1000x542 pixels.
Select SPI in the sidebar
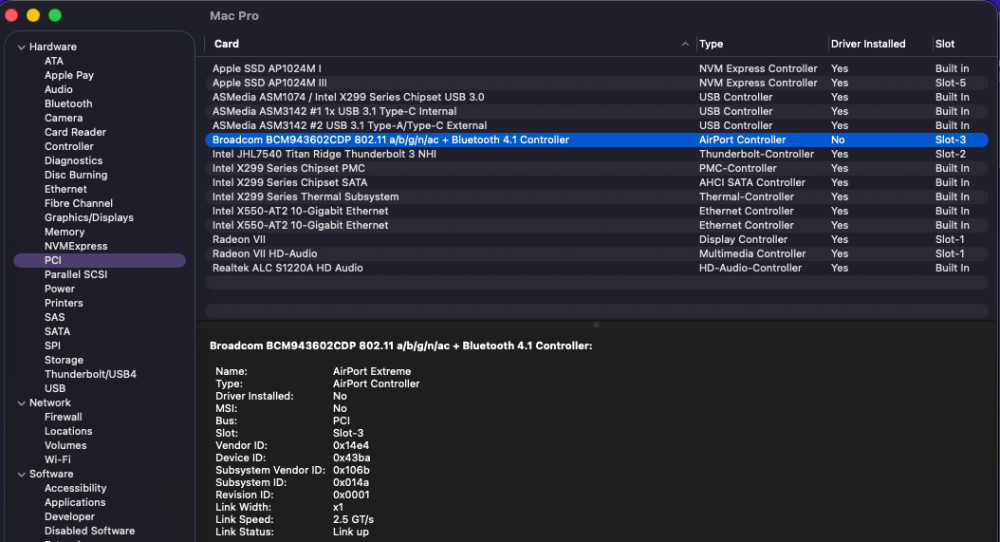click(x=52, y=346)
